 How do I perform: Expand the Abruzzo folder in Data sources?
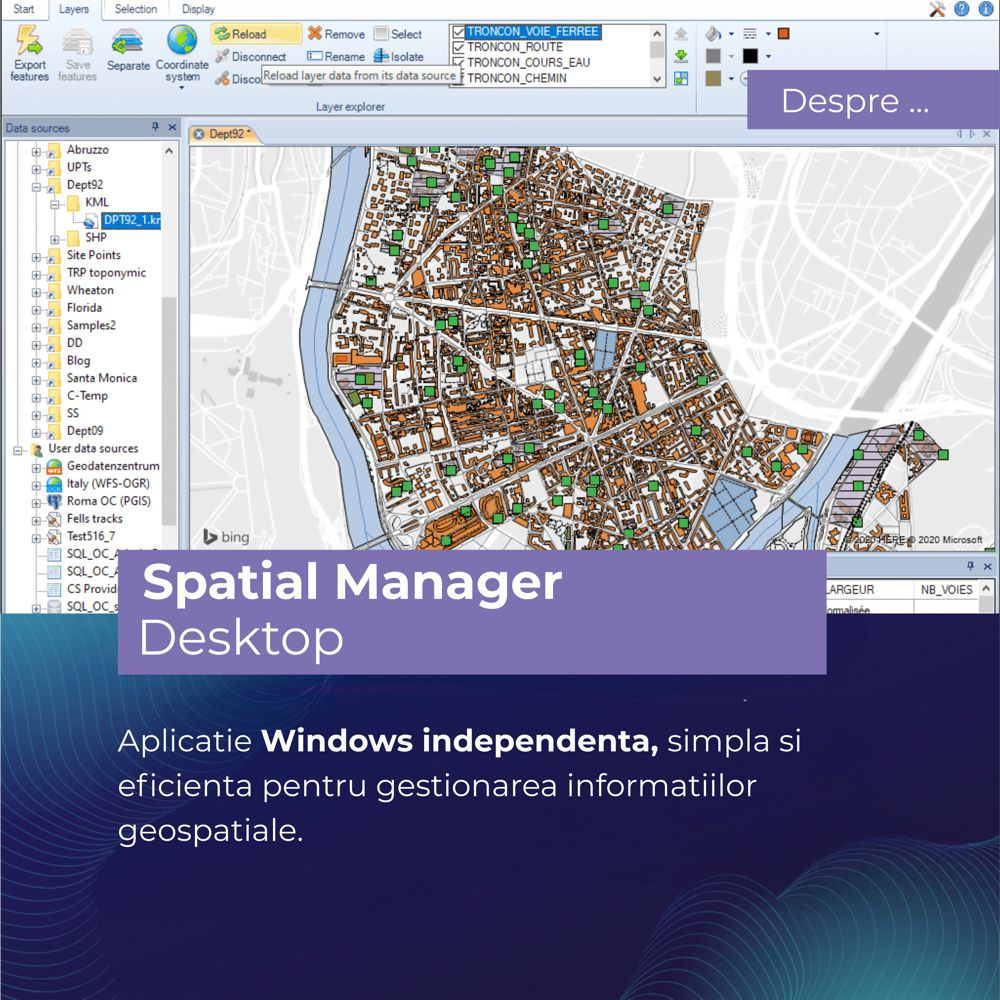(37, 151)
